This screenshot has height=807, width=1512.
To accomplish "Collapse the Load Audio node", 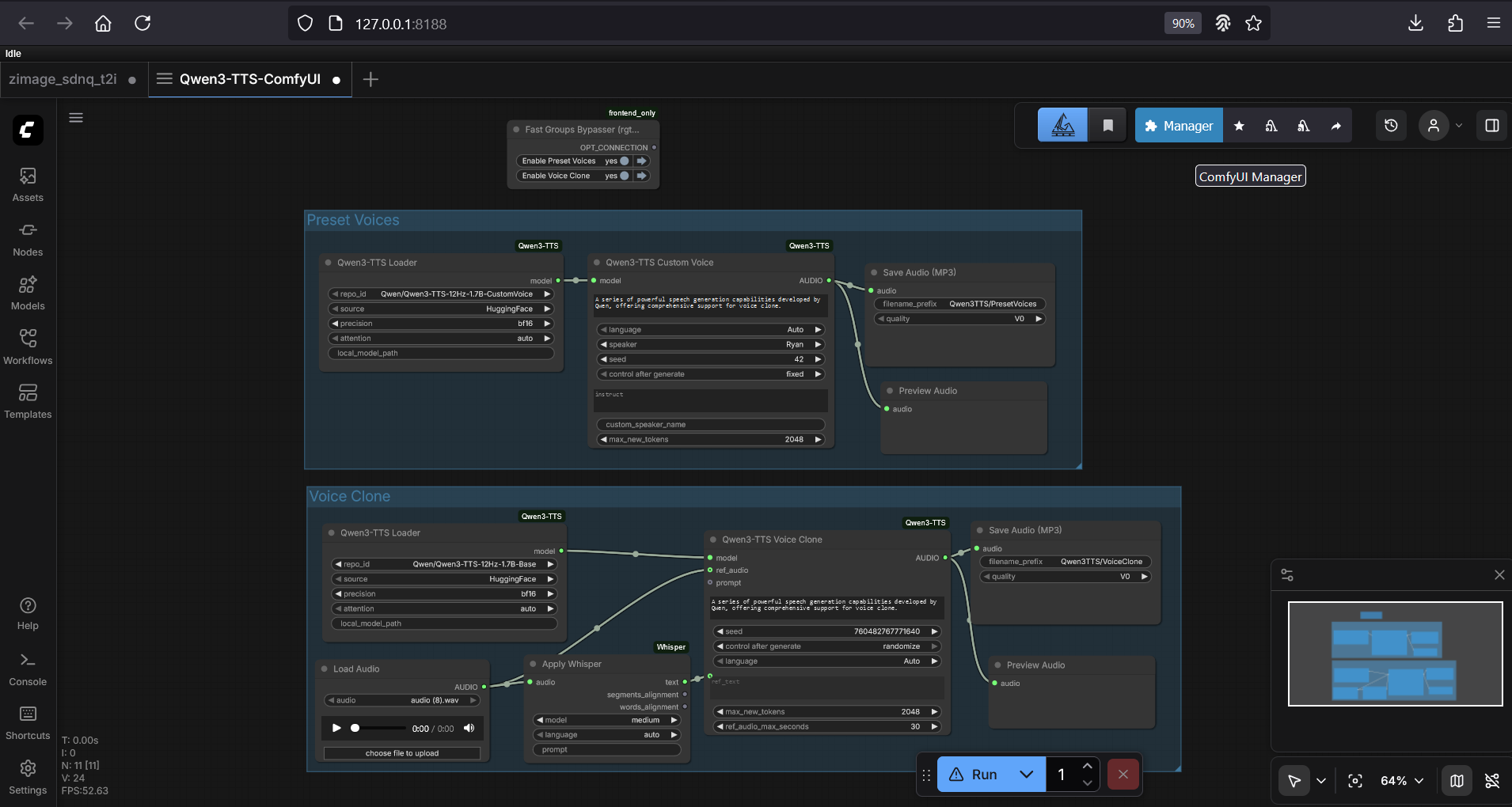I will pos(324,669).
